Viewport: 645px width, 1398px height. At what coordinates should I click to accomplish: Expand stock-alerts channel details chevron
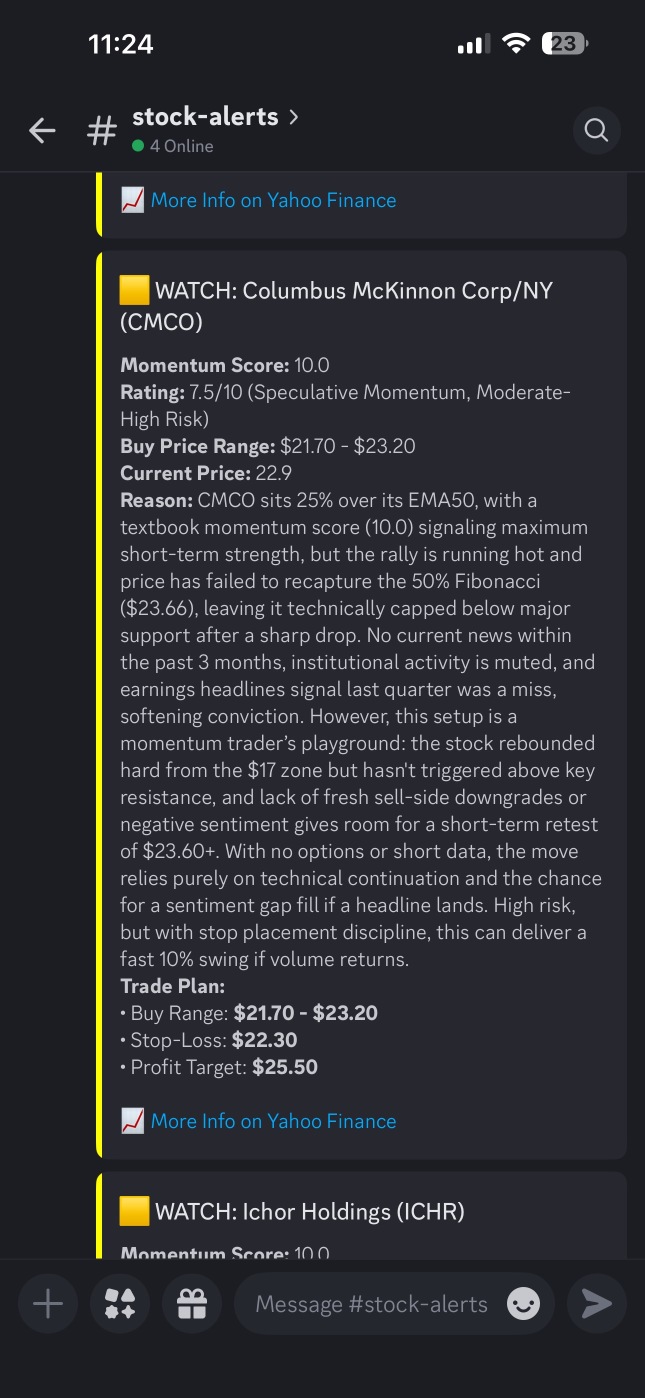click(293, 116)
